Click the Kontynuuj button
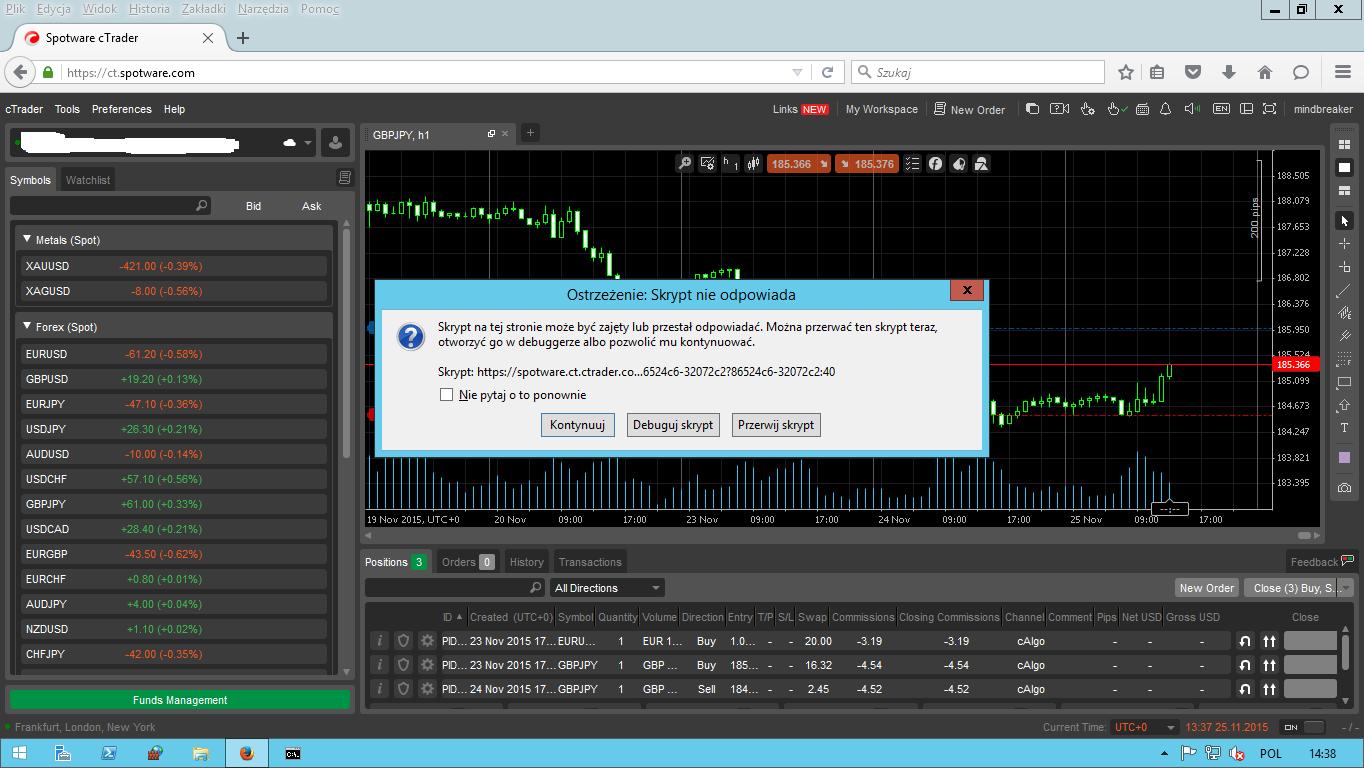Viewport: 1364px width, 768px height. pos(578,425)
